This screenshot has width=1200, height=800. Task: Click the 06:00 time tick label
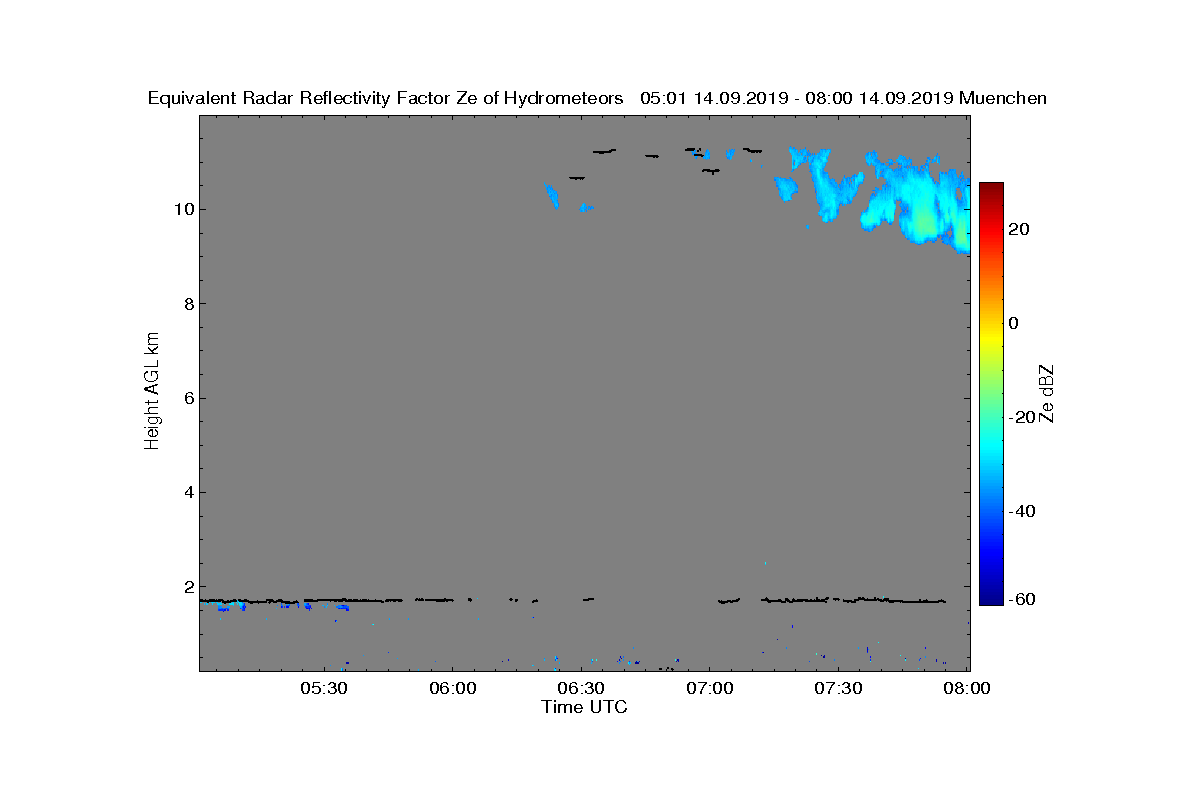[452, 689]
